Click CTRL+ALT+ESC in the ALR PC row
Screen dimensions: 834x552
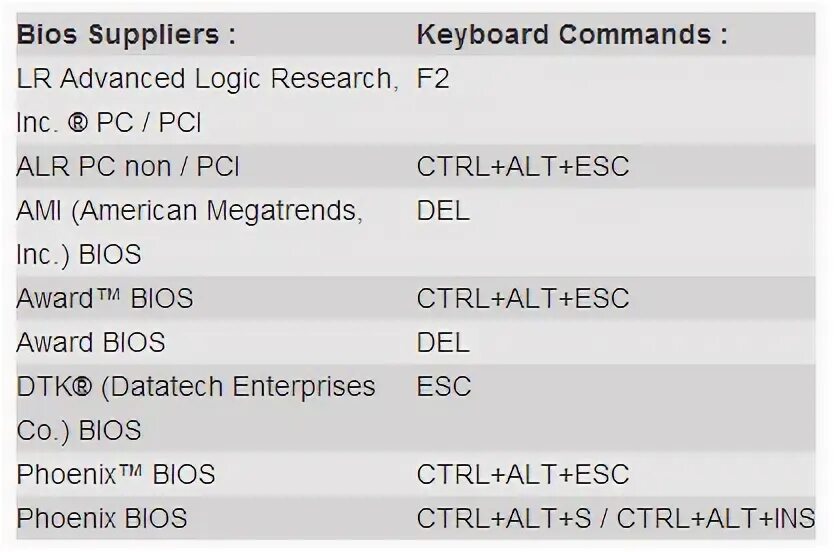pyautogui.click(x=522, y=166)
